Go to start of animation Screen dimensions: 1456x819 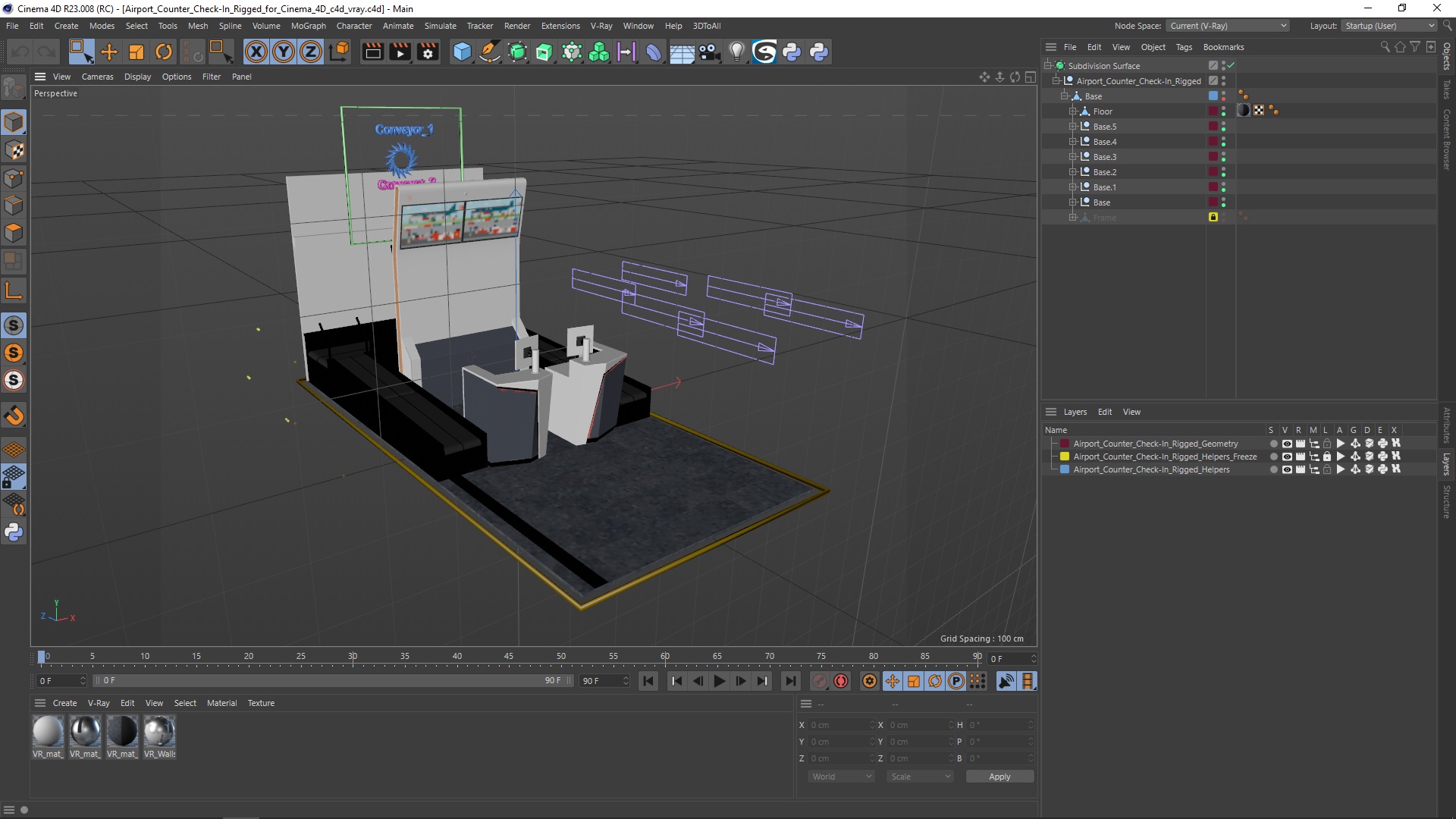click(648, 681)
